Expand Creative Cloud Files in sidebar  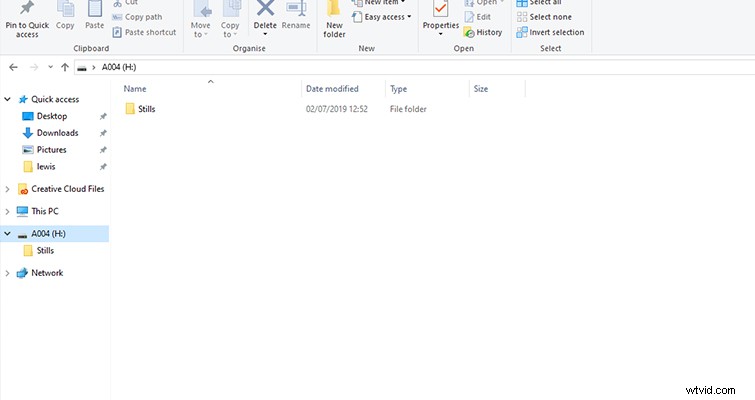pos(9,189)
